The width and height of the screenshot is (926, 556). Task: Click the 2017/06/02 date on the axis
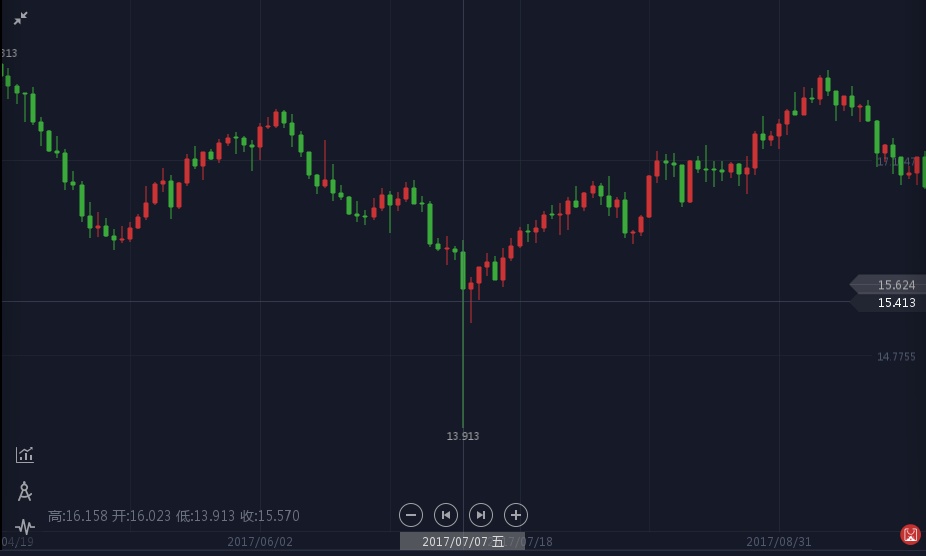click(260, 542)
